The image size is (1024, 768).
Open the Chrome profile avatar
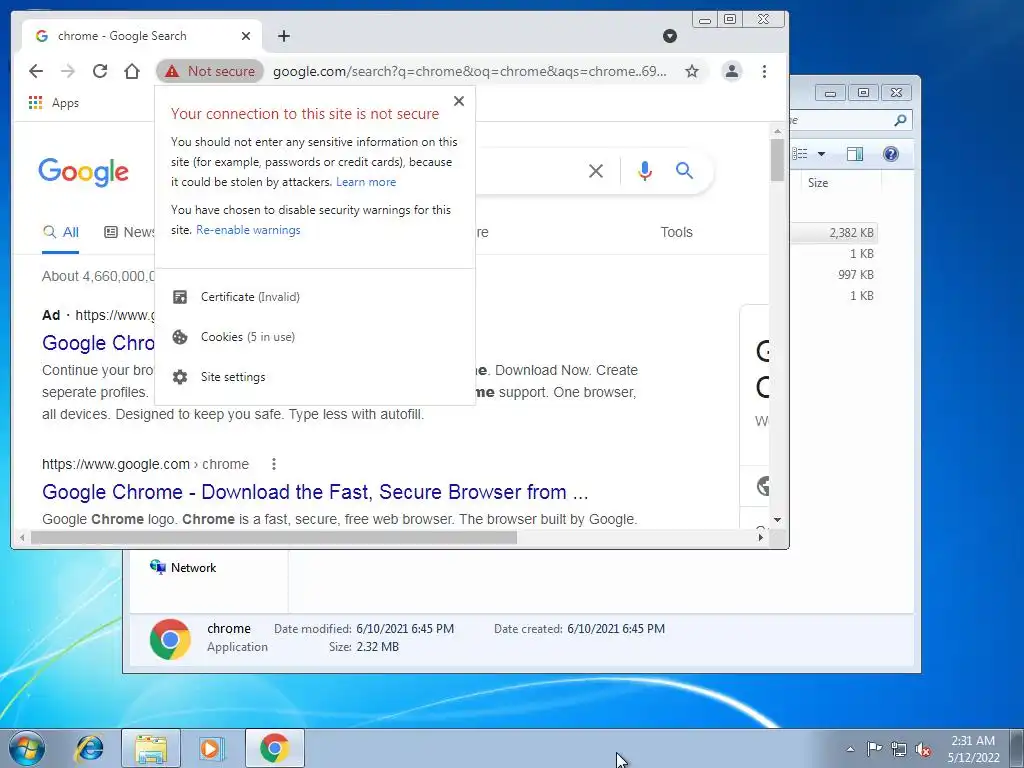[732, 71]
